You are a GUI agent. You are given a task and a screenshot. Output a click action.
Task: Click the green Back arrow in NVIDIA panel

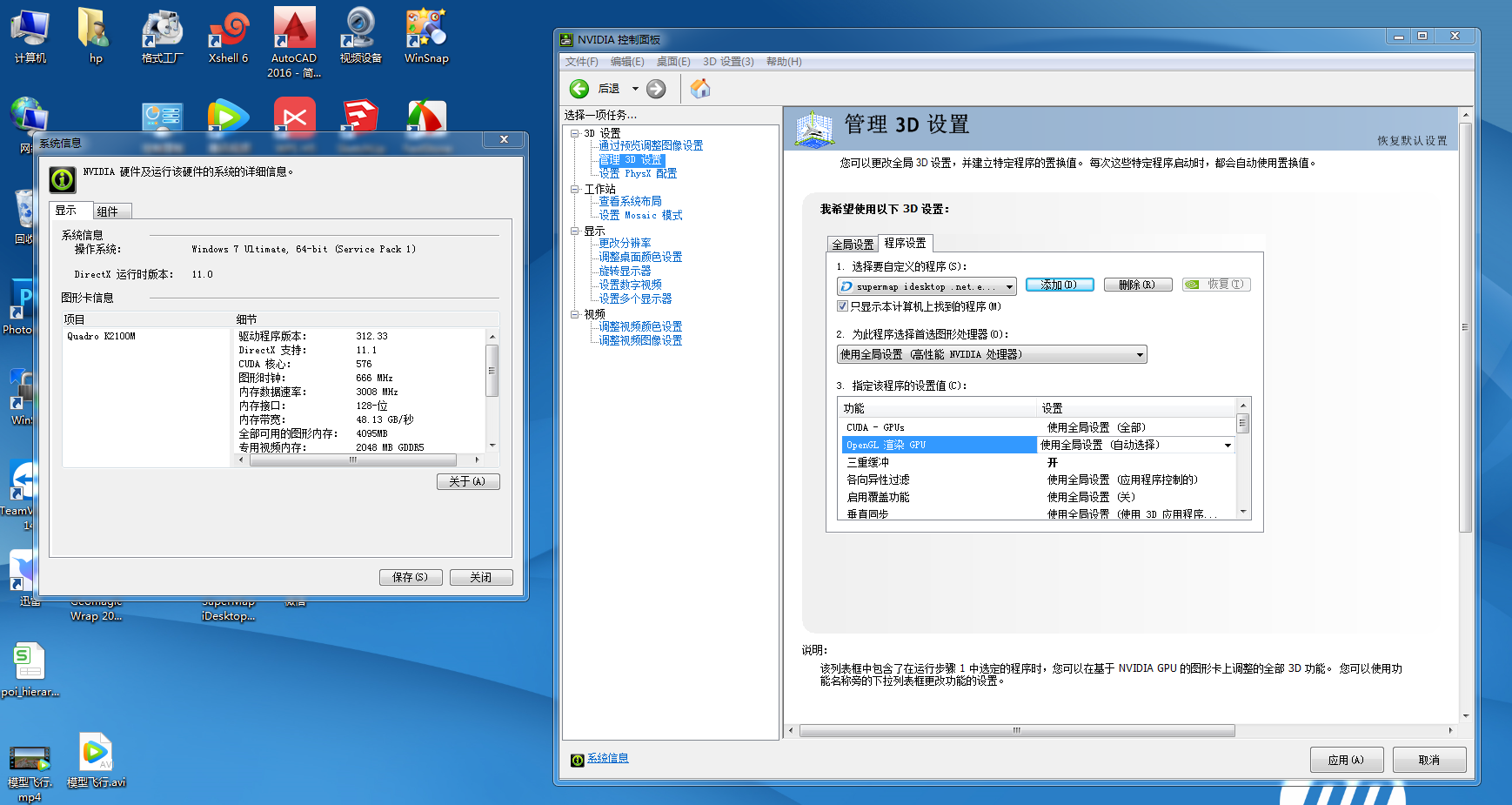579,89
